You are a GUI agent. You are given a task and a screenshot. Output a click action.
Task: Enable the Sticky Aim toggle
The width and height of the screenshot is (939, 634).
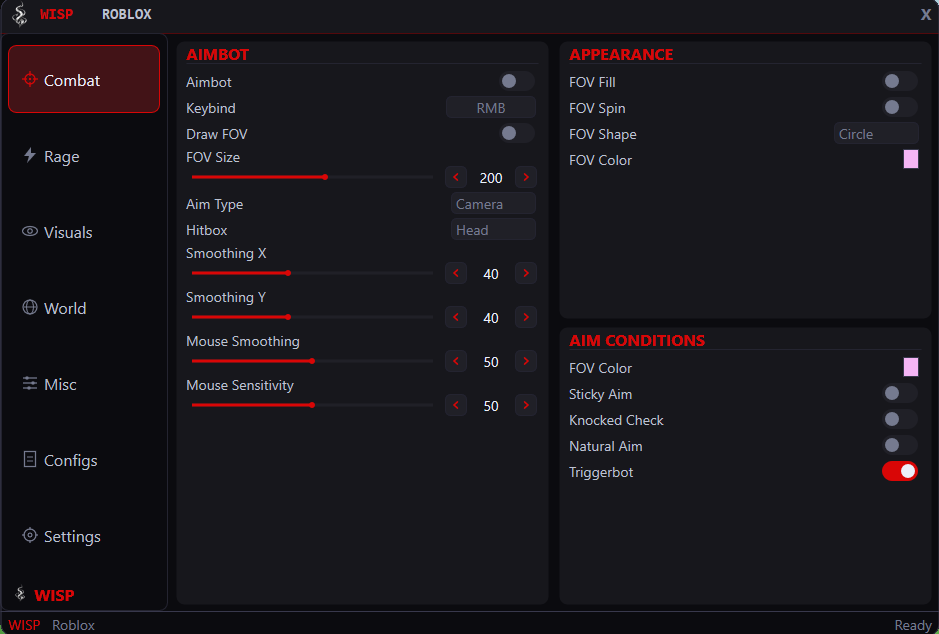[899, 393]
